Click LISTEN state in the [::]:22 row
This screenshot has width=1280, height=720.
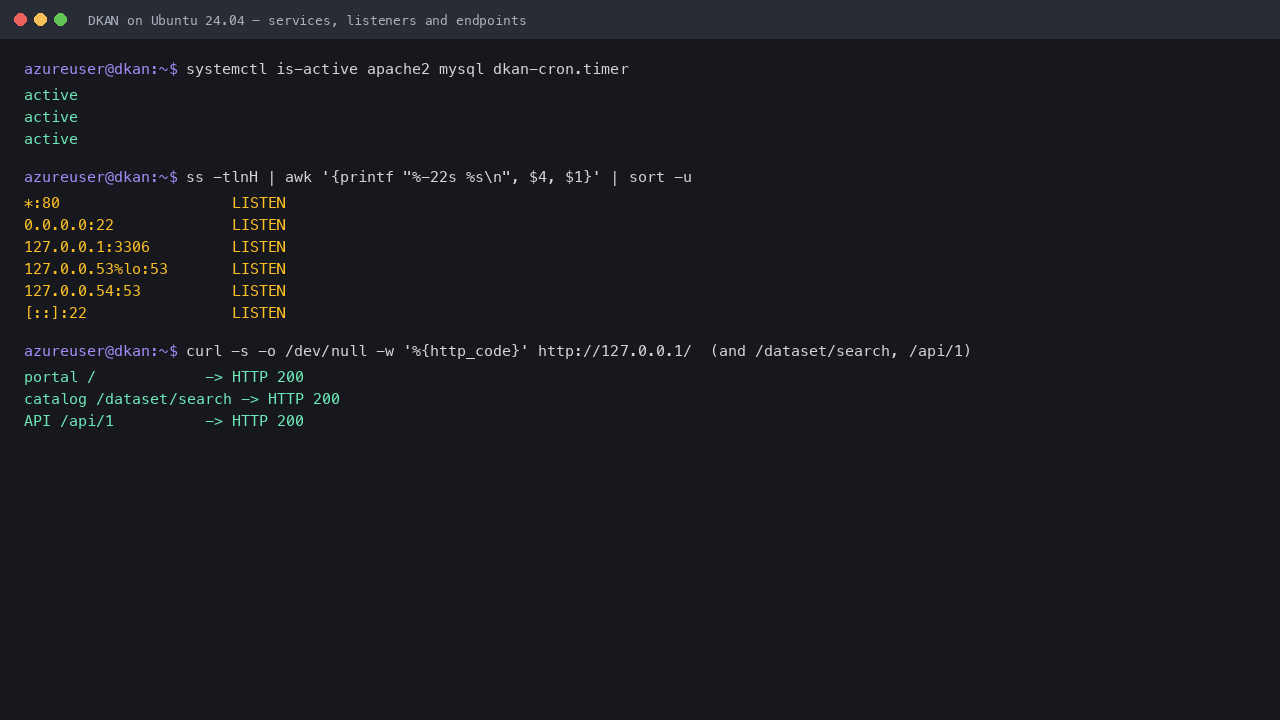[259, 313]
